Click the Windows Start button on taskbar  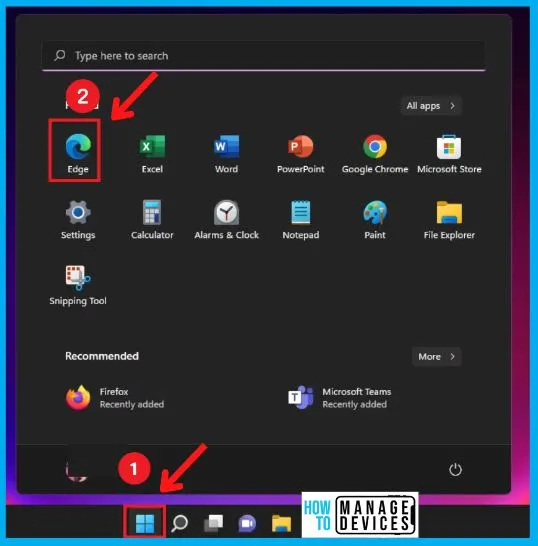(x=145, y=523)
